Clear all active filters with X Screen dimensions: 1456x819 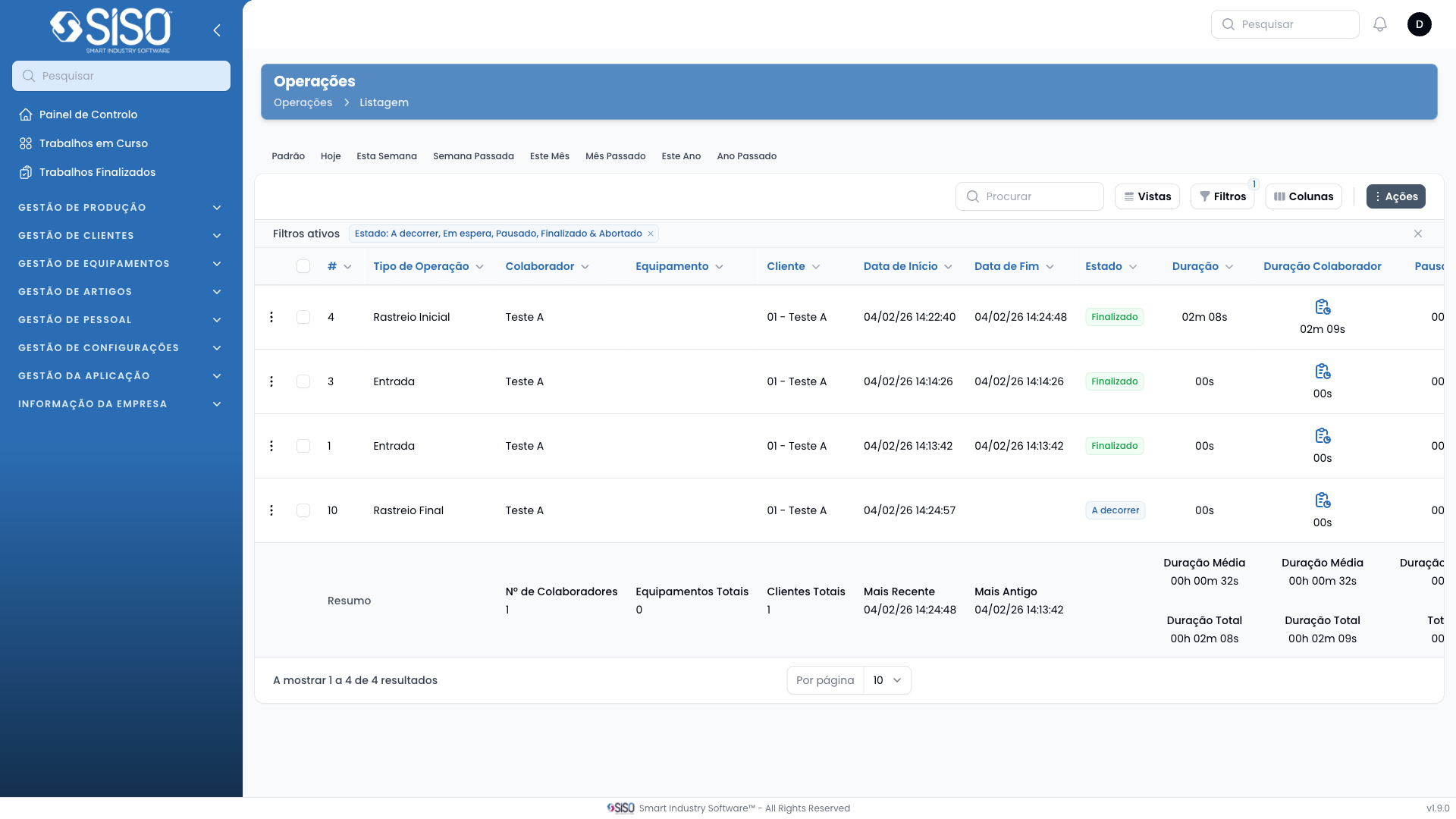pos(1418,234)
